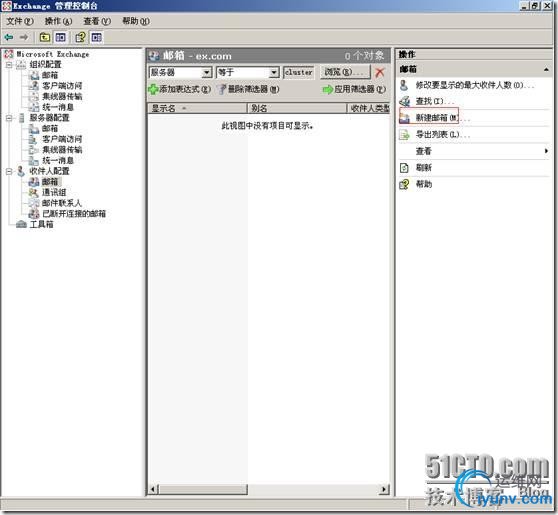Open the 帮助 menu
The image size is (558, 515).
[x=136, y=21]
